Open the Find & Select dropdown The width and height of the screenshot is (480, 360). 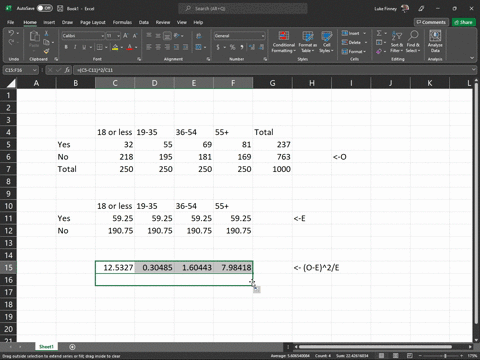tap(413, 42)
